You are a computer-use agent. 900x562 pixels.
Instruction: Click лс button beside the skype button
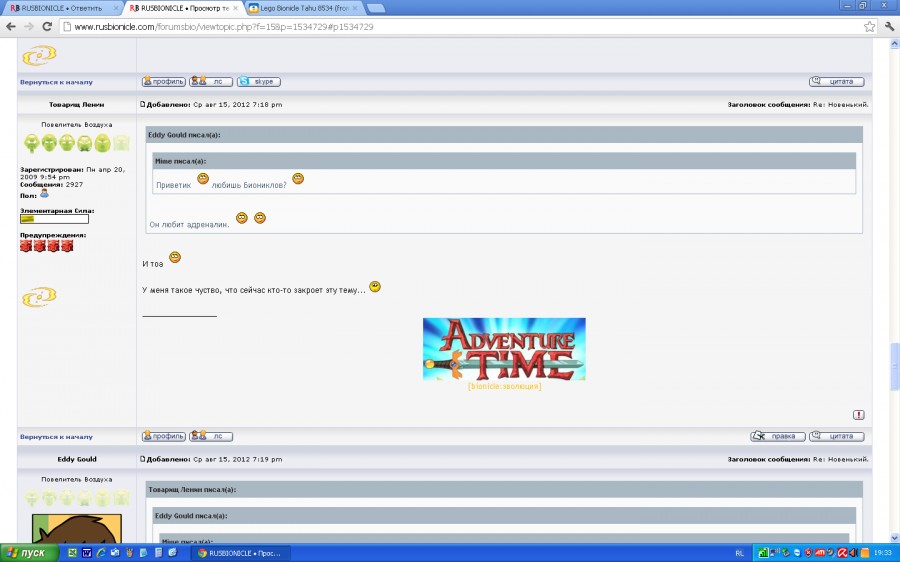pyautogui.click(x=211, y=82)
